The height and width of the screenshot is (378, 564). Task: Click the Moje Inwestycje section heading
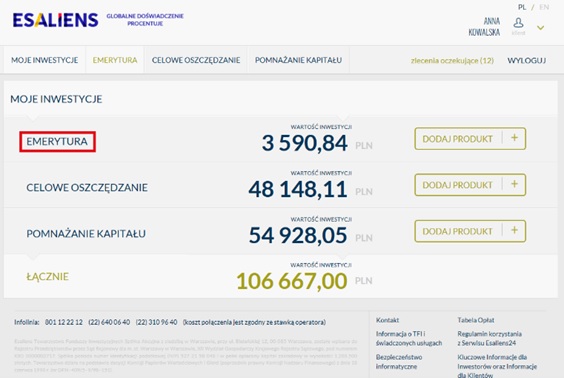(56, 99)
